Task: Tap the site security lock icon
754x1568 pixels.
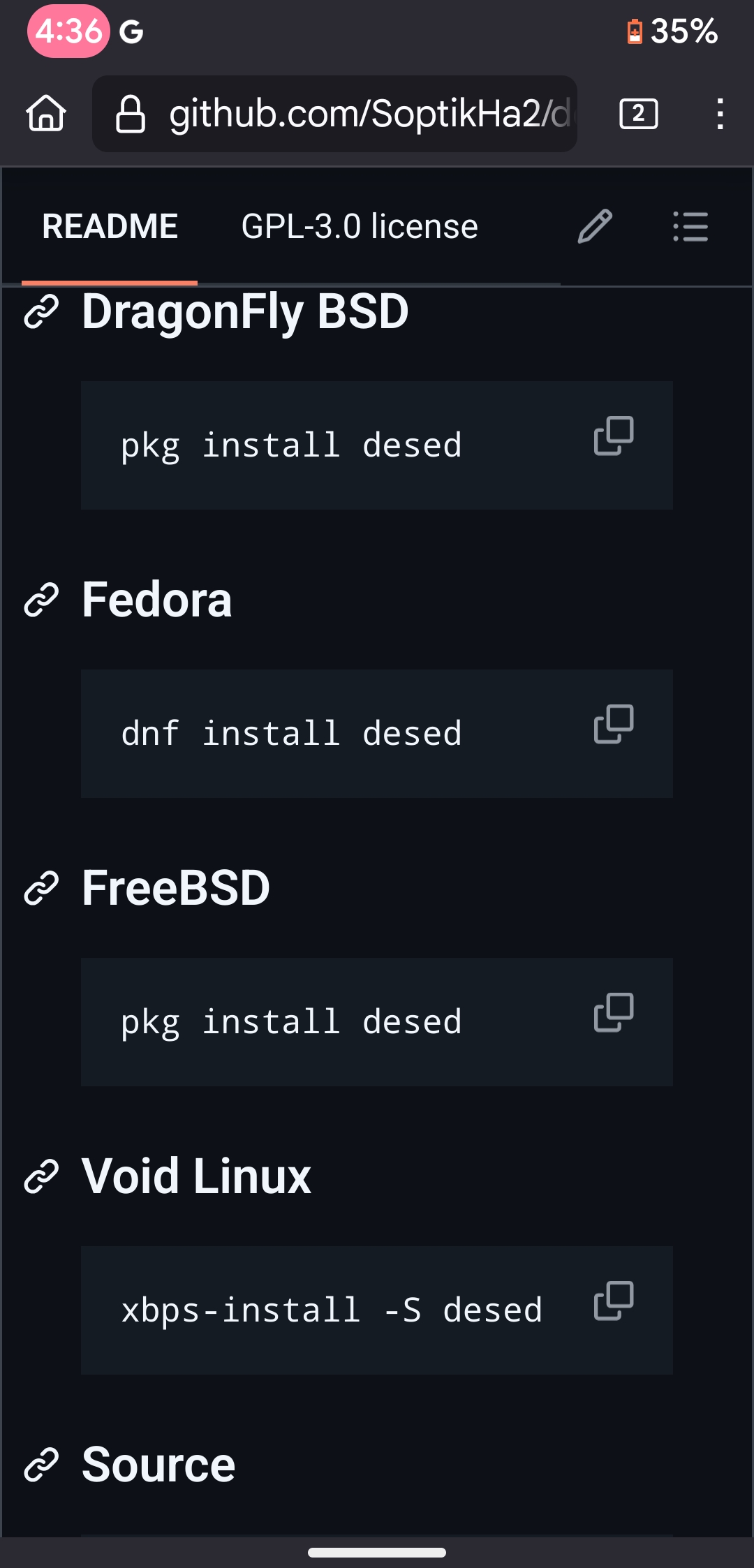Action: [x=131, y=114]
